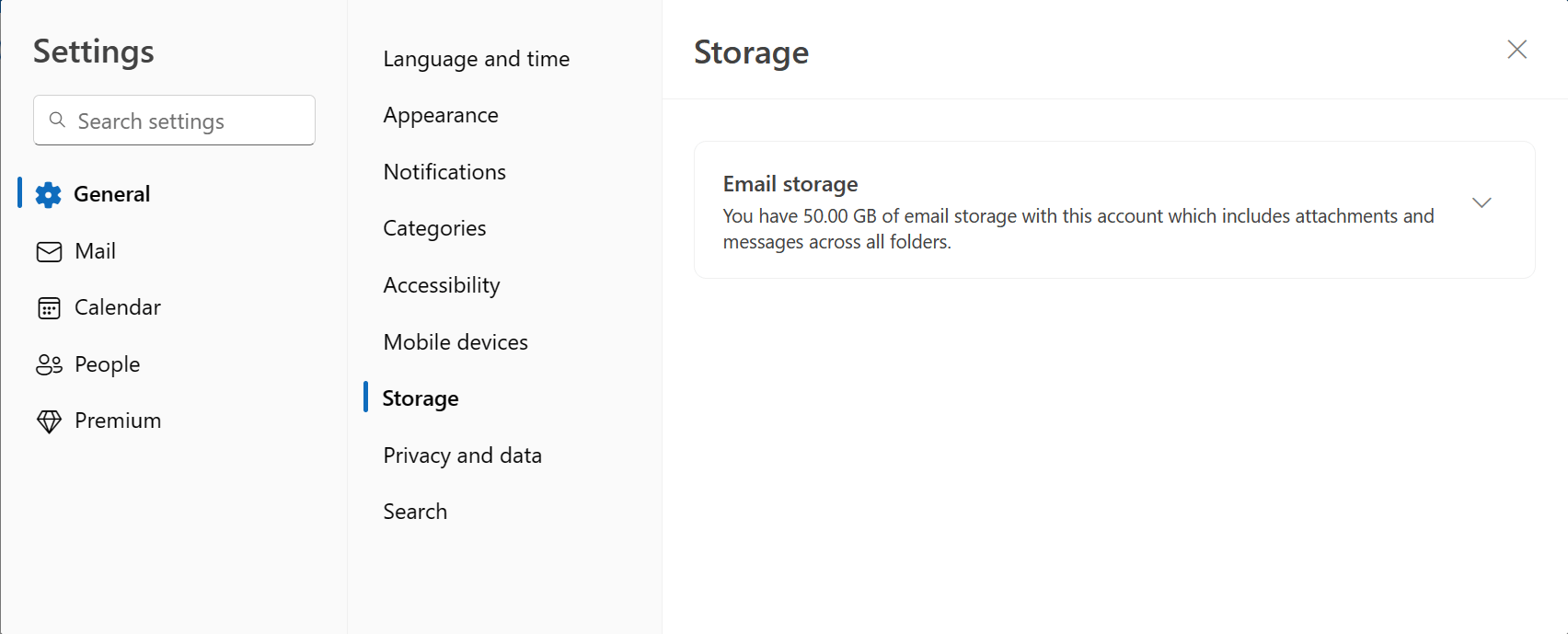Select the People icon in sidebar
Viewport: 1568px width, 634px height.
pos(48,363)
